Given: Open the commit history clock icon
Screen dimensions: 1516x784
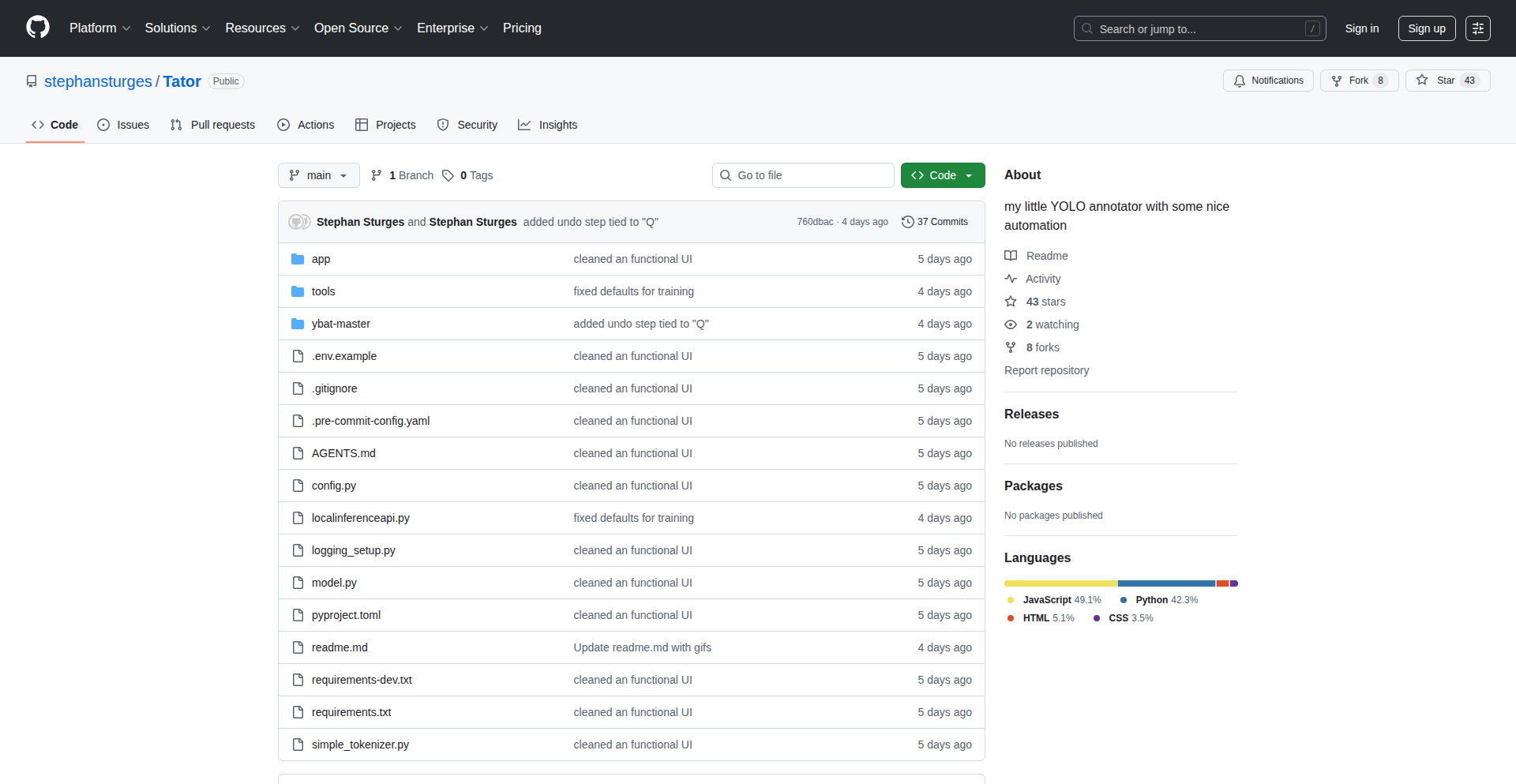Looking at the screenshot, I should click(907, 222).
